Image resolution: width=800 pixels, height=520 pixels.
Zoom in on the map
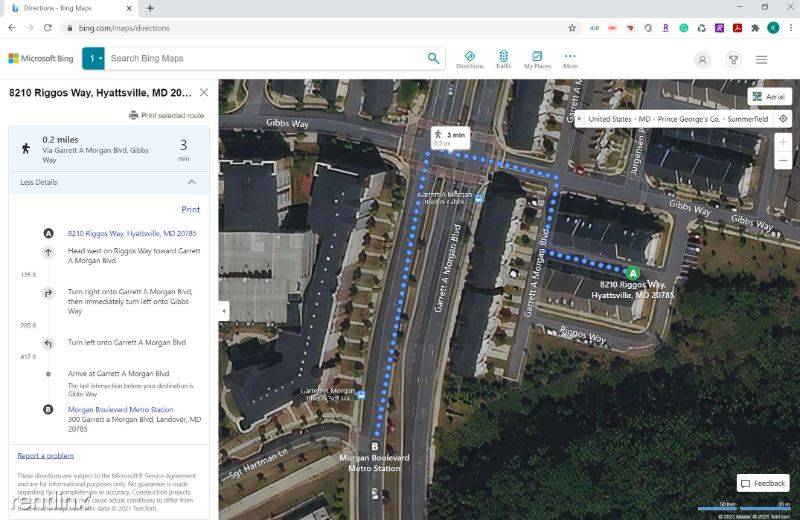coord(783,142)
